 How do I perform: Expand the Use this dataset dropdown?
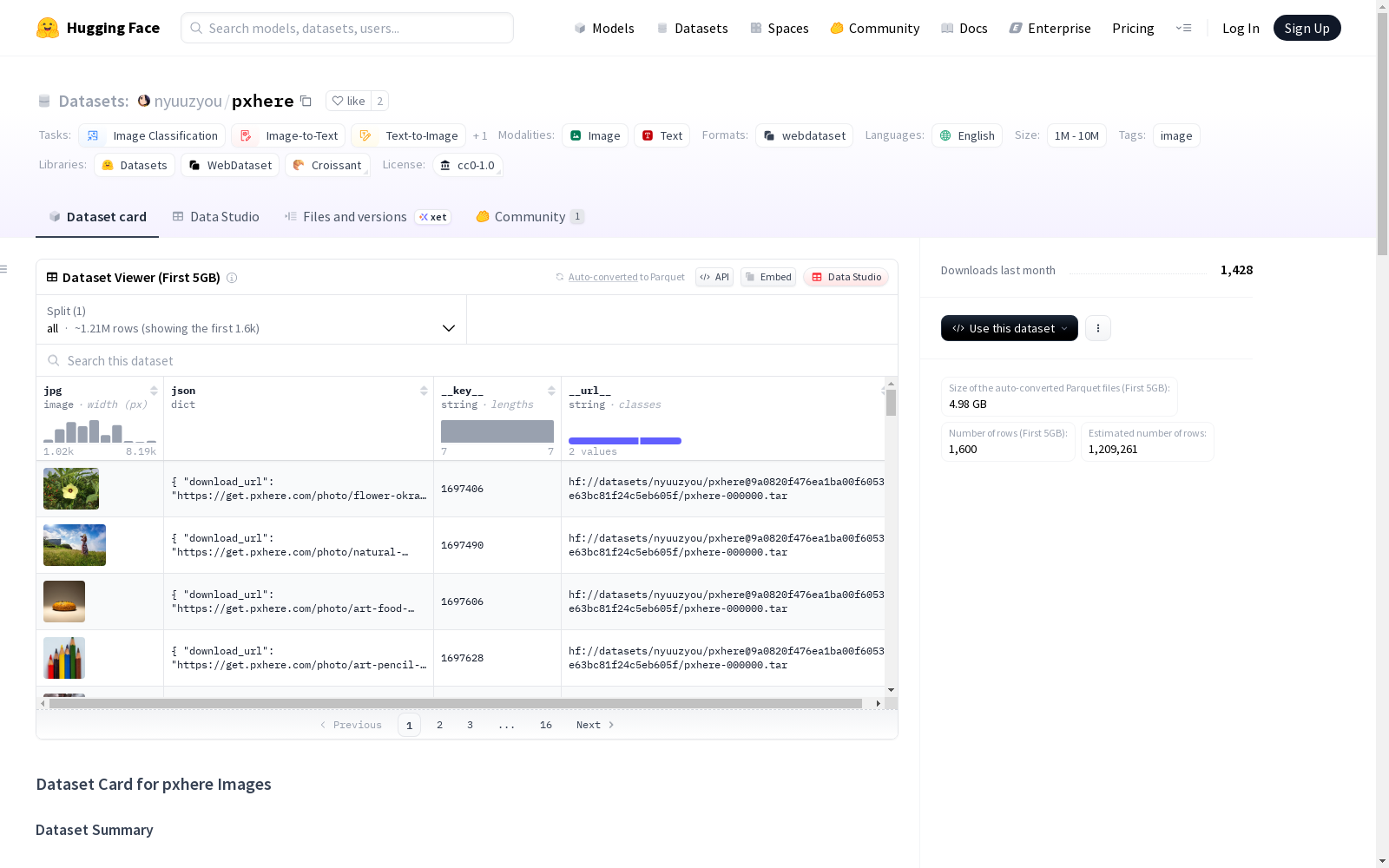1010,328
